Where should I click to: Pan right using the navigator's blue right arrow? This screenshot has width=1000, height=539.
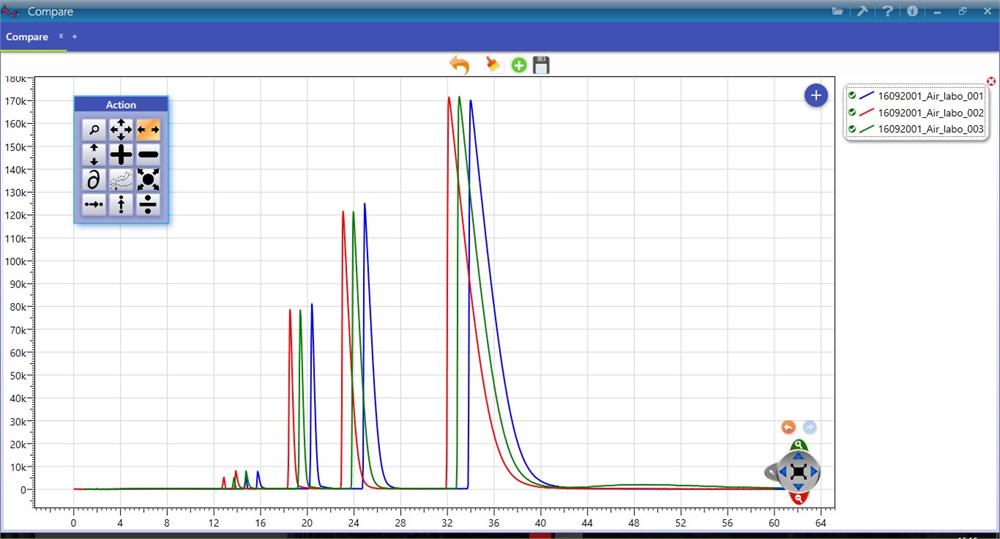coord(815,471)
